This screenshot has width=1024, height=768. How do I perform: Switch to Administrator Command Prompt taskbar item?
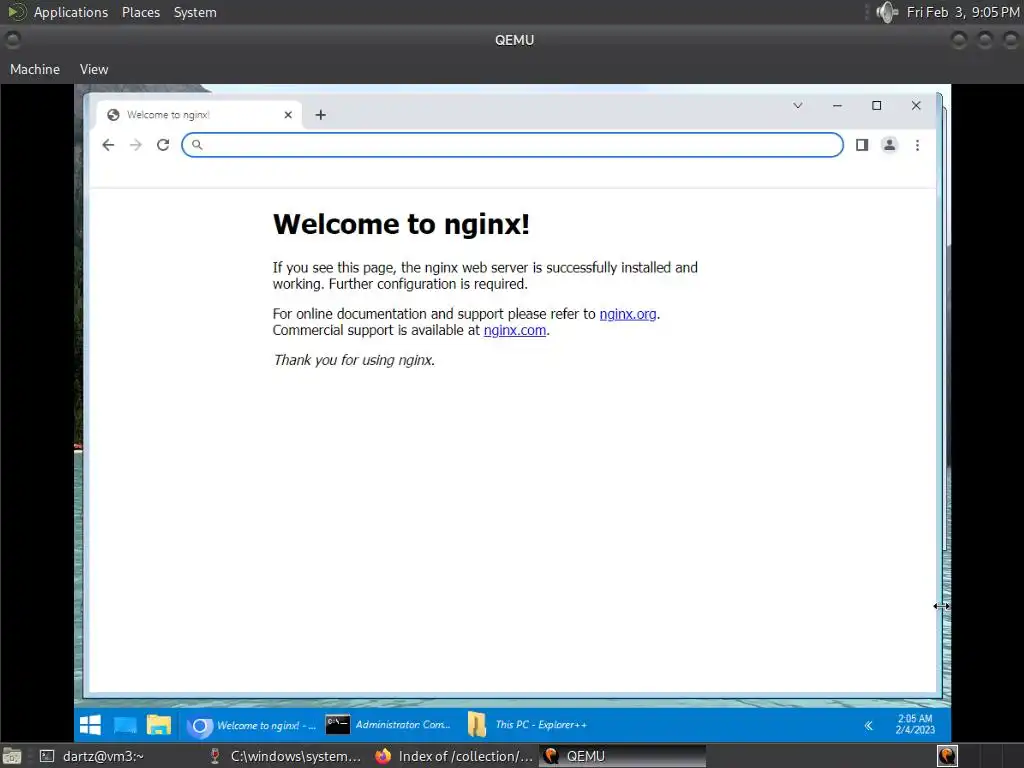pyautogui.click(x=388, y=725)
